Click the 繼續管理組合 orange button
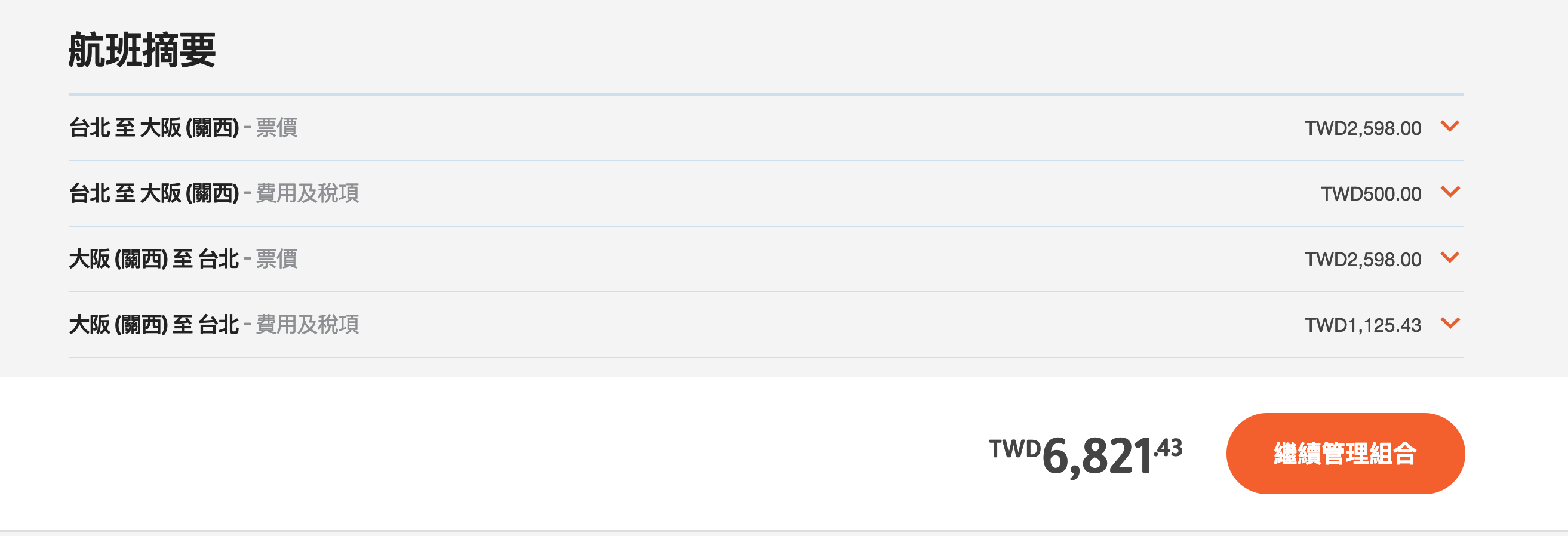The height and width of the screenshot is (536, 1568). coord(1345,453)
